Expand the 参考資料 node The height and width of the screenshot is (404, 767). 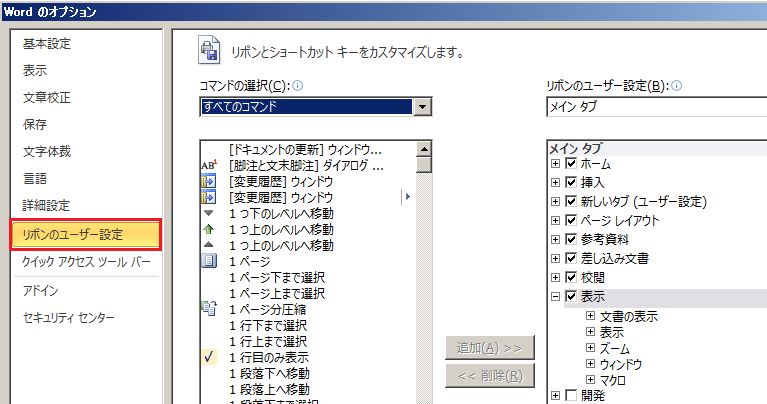coord(555,239)
